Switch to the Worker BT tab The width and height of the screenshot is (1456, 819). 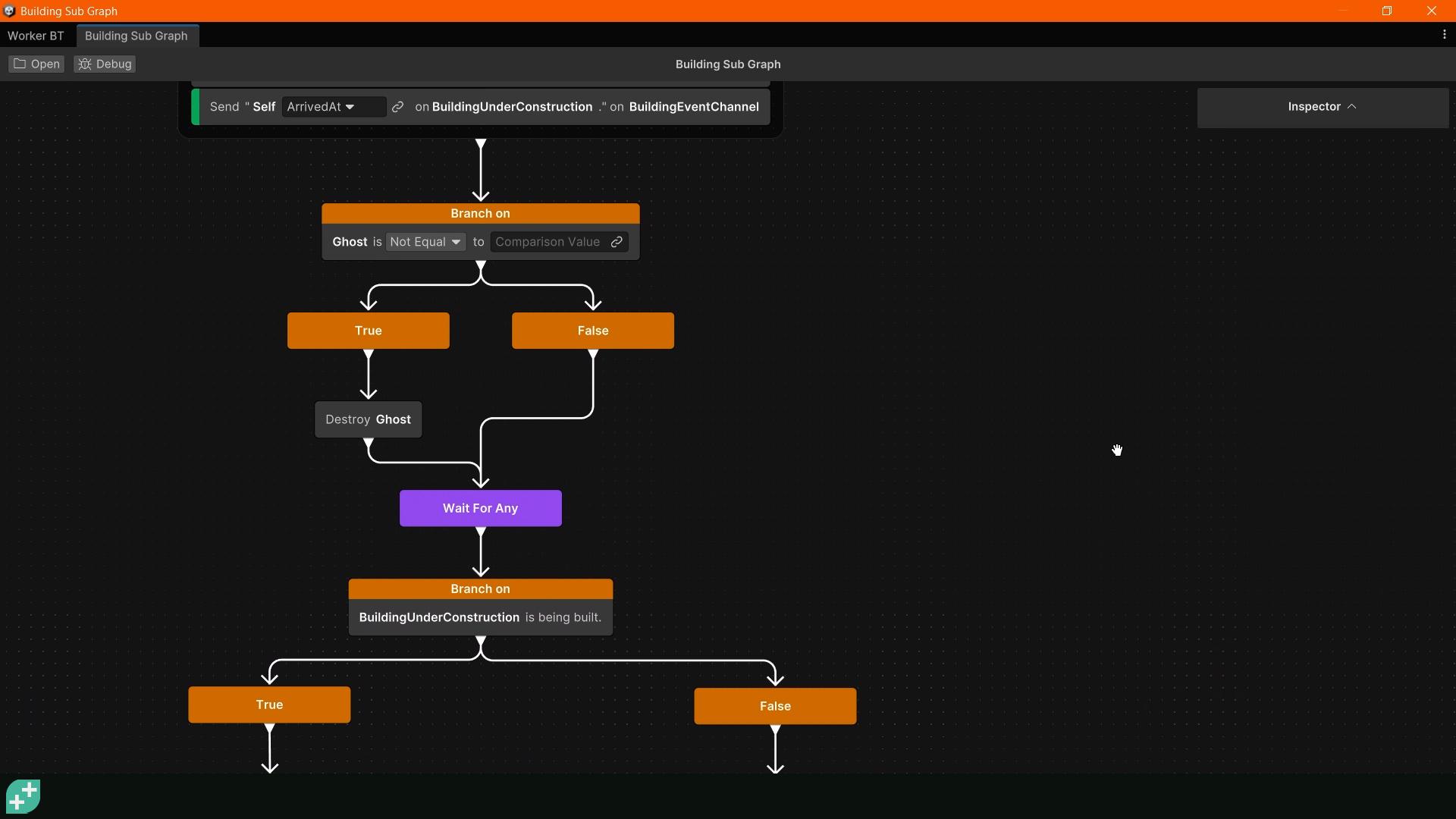click(x=35, y=36)
